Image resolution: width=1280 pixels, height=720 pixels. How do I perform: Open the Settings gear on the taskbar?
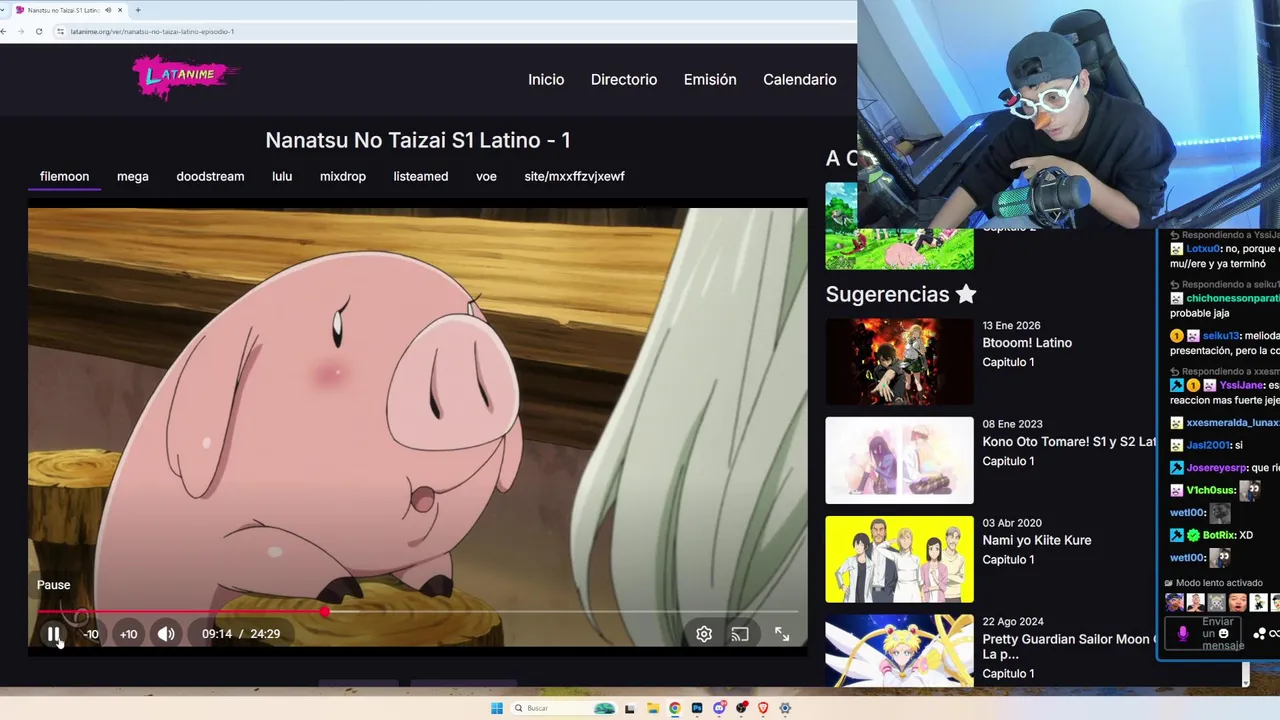pyautogui.click(x=785, y=708)
